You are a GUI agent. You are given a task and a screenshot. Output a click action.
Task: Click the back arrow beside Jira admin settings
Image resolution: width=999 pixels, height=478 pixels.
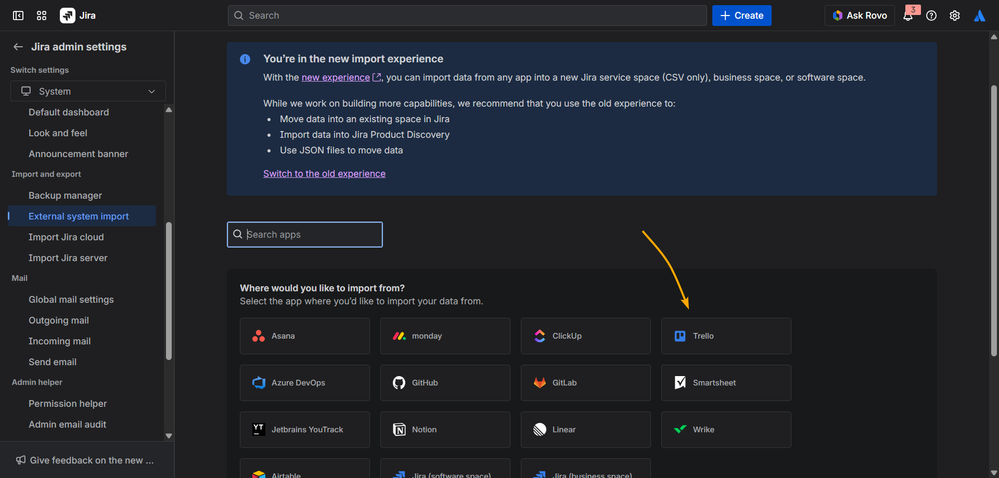point(18,47)
